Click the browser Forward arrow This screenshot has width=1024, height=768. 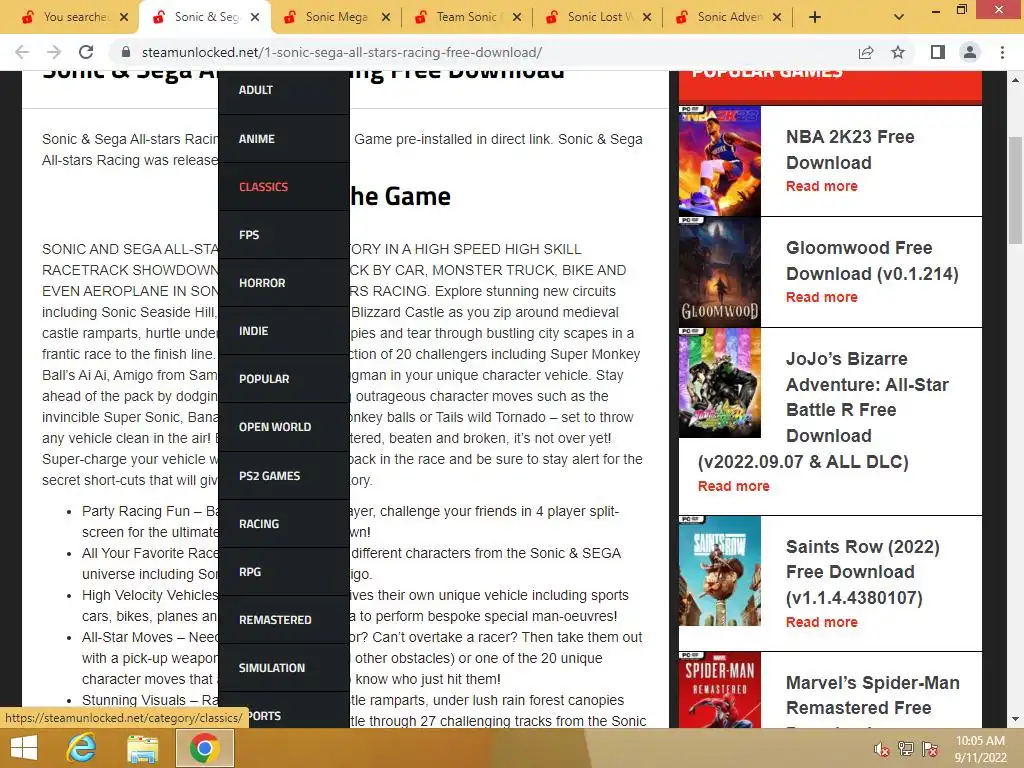click(54, 52)
